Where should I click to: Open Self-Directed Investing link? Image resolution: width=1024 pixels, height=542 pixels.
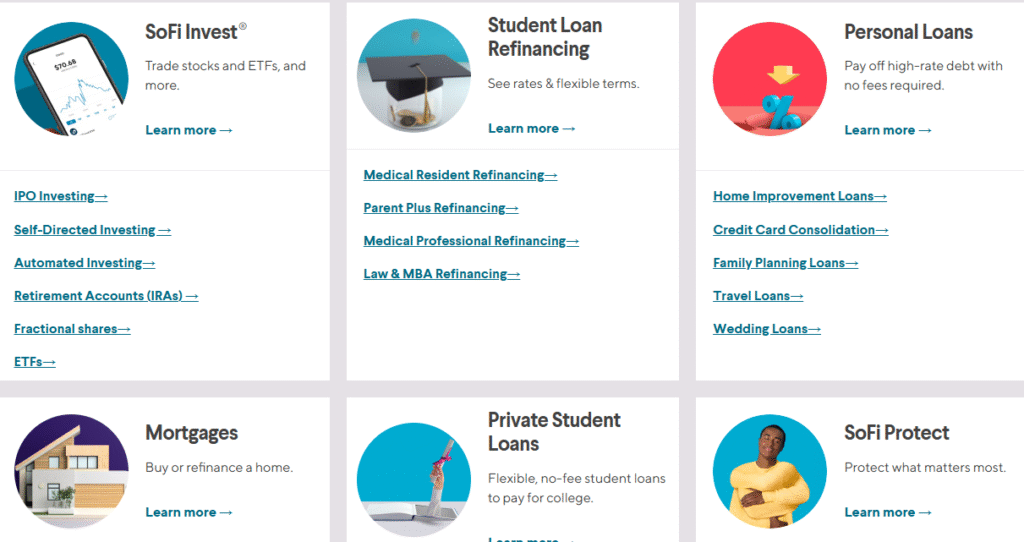[x=92, y=230]
